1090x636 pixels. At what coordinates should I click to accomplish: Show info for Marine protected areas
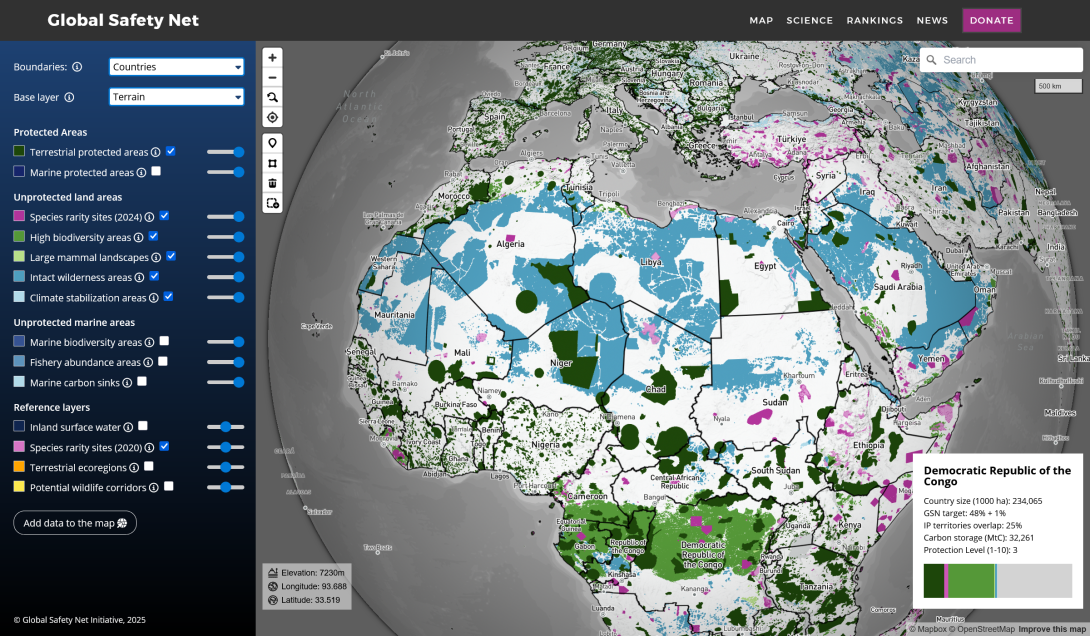[141, 172]
